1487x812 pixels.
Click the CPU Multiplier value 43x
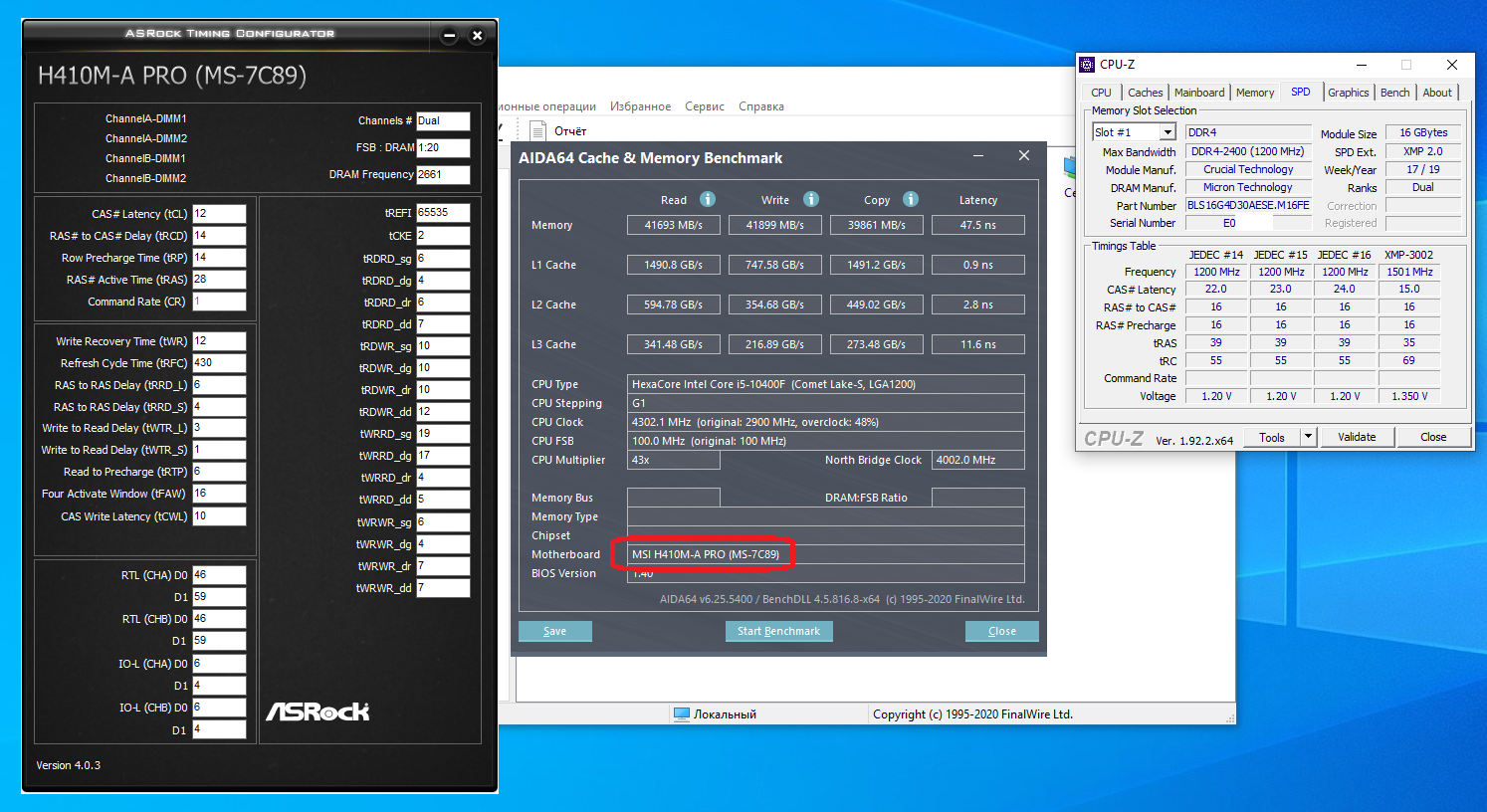point(673,460)
